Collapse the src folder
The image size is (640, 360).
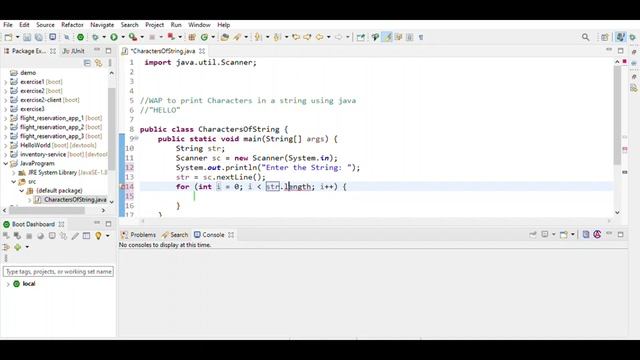coord(14,182)
